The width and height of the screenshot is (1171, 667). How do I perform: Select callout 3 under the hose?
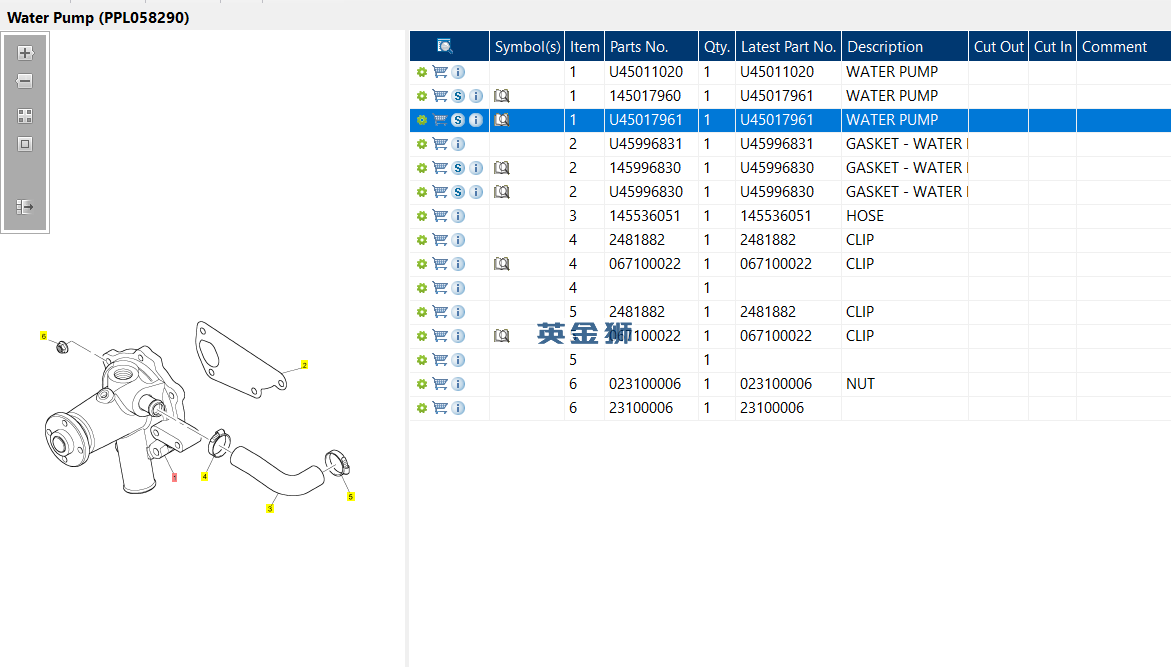click(x=270, y=509)
